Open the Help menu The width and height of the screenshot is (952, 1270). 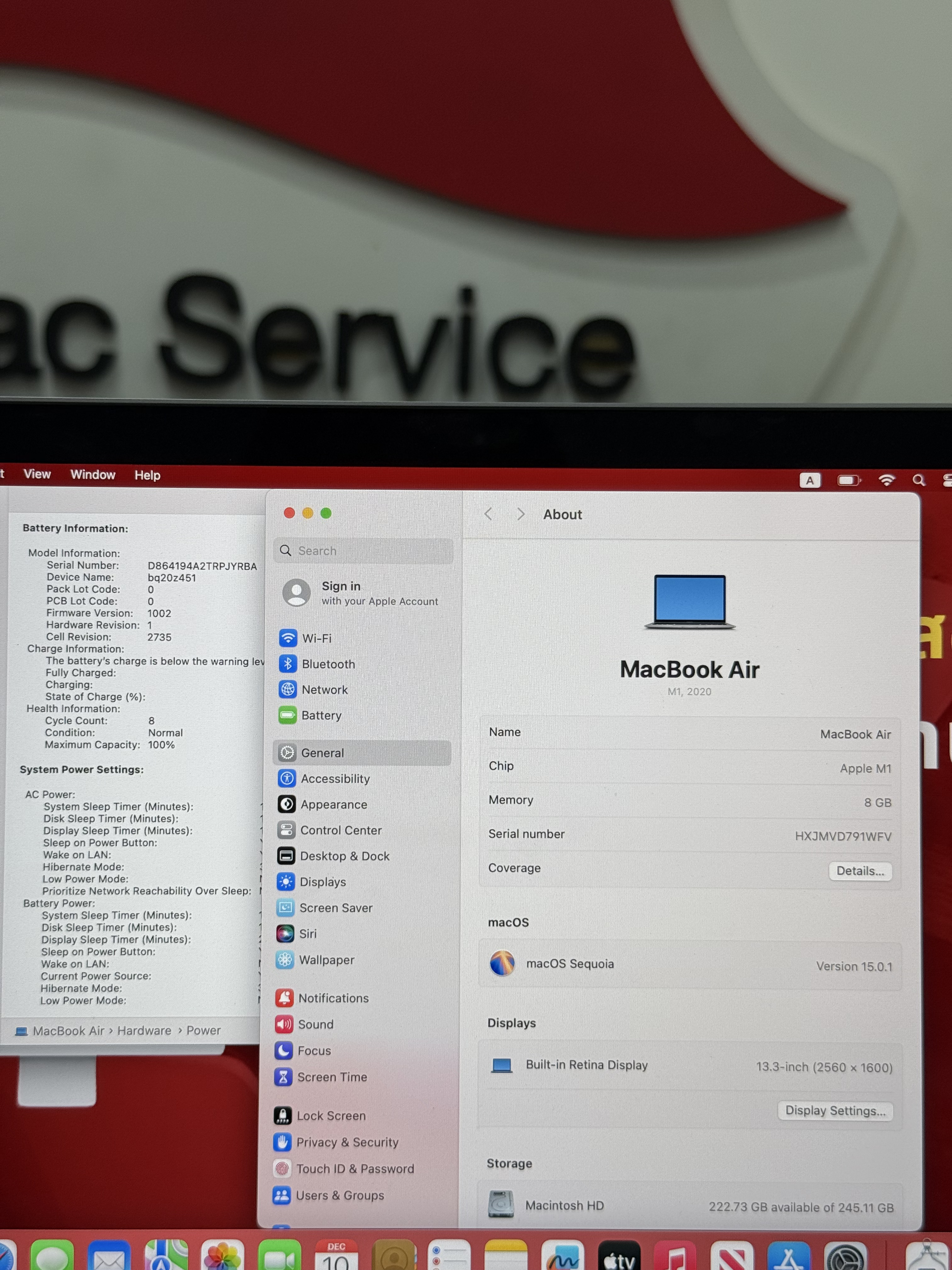coord(147,475)
